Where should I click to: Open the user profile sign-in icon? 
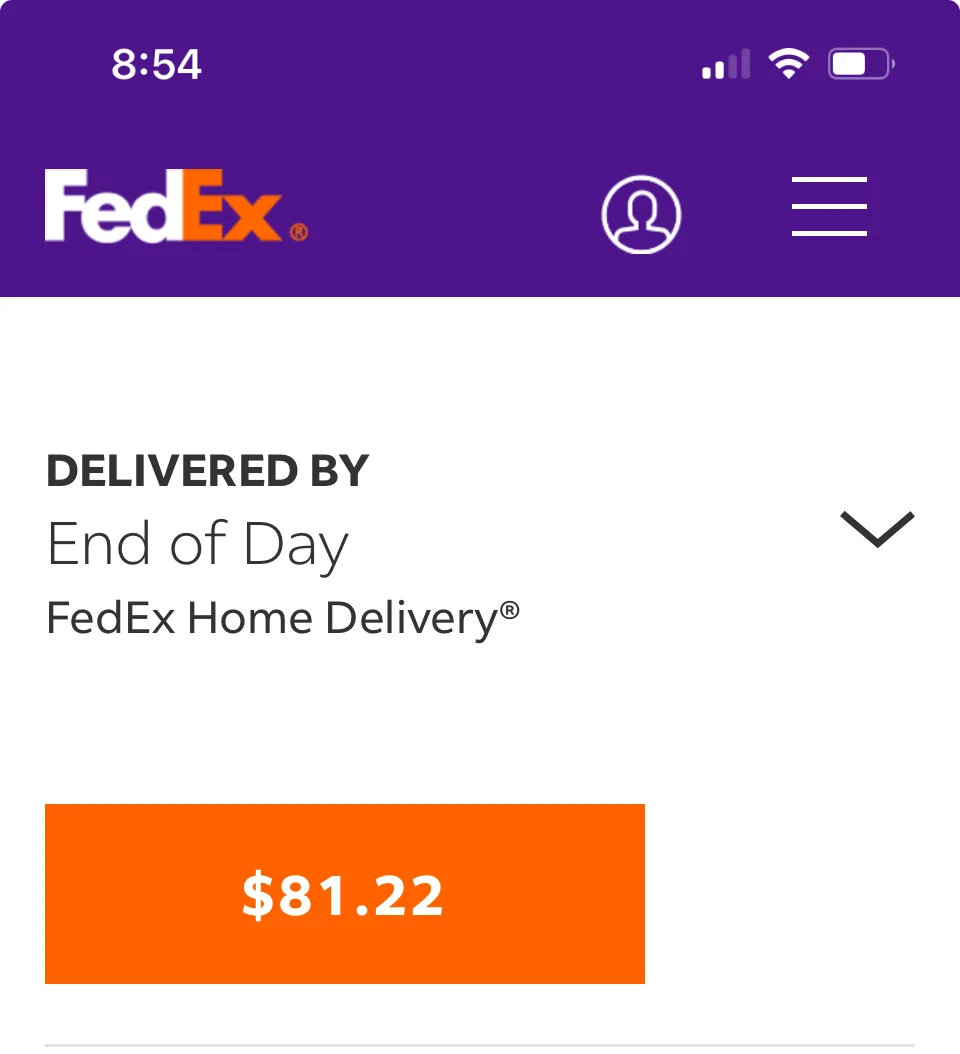coord(641,214)
